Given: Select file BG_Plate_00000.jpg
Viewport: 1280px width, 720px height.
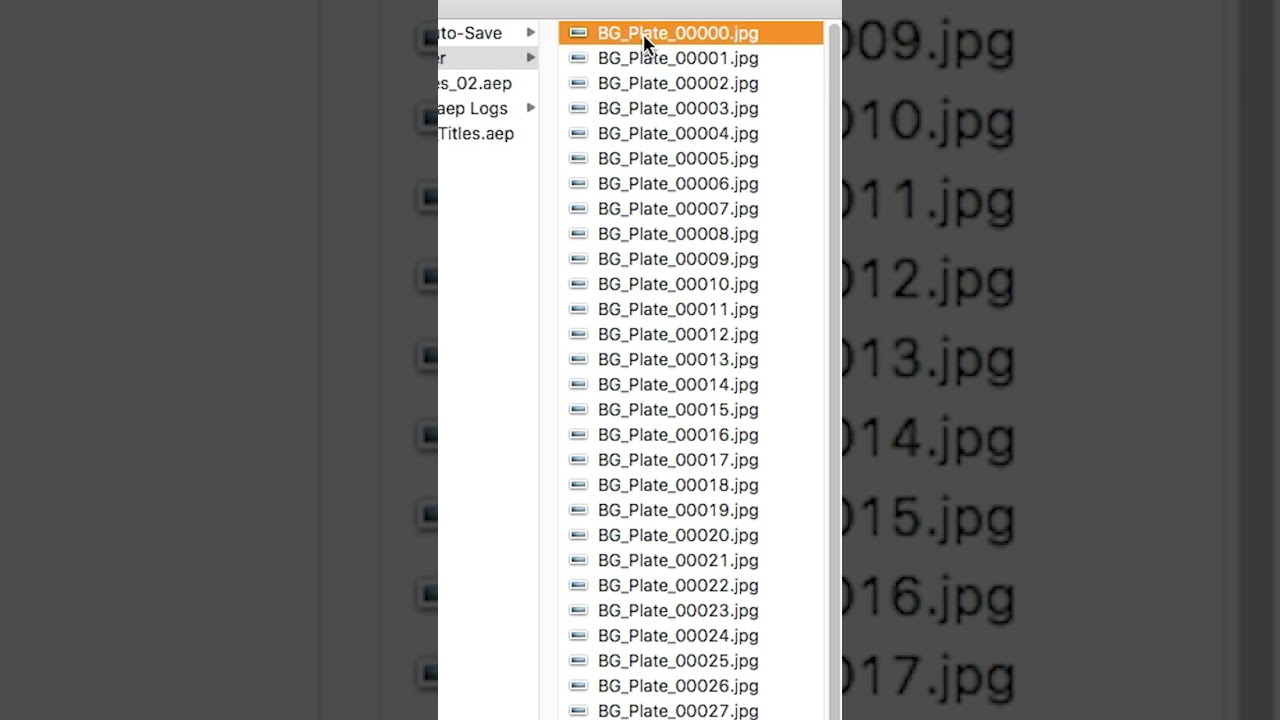Looking at the screenshot, I should pyautogui.click(x=691, y=33).
